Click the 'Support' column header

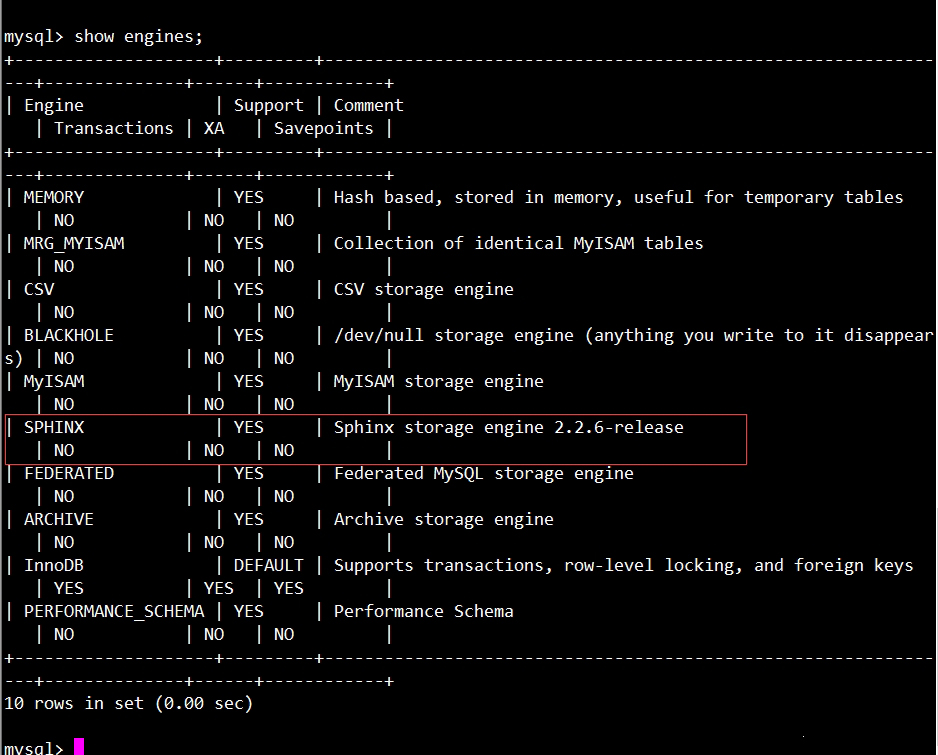pos(269,106)
